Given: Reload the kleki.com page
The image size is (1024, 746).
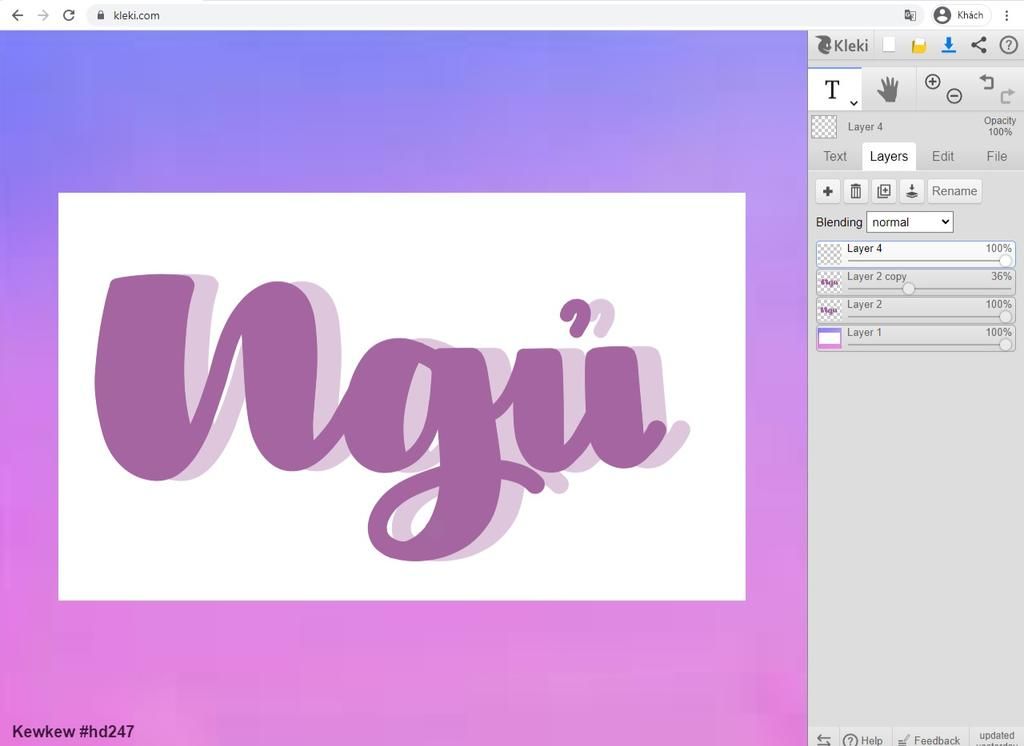Looking at the screenshot, I should tap(69, 15).
